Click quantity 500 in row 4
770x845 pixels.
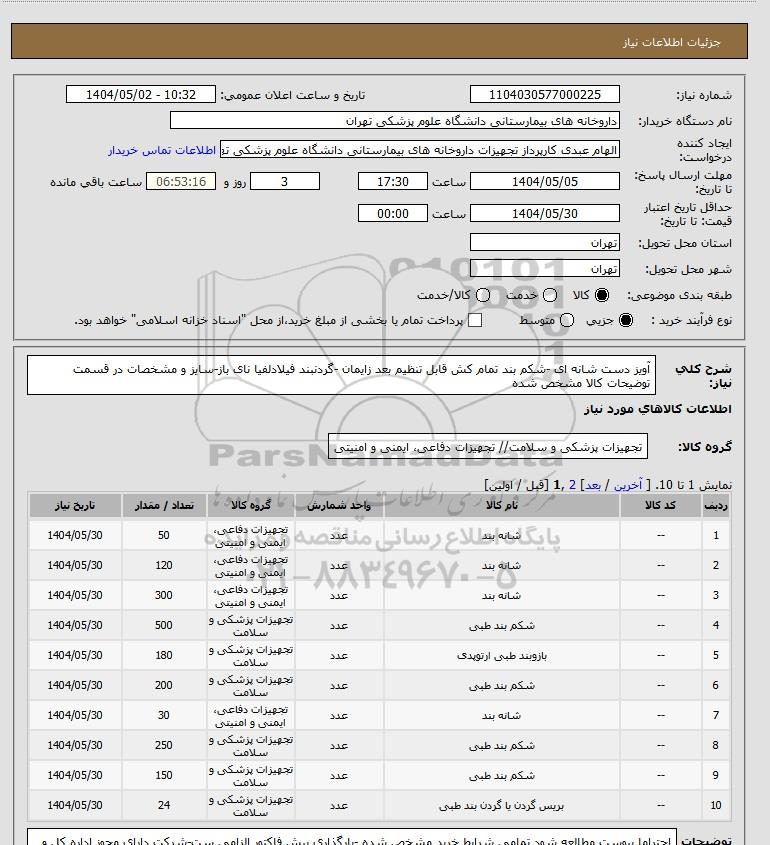point(164,625)
